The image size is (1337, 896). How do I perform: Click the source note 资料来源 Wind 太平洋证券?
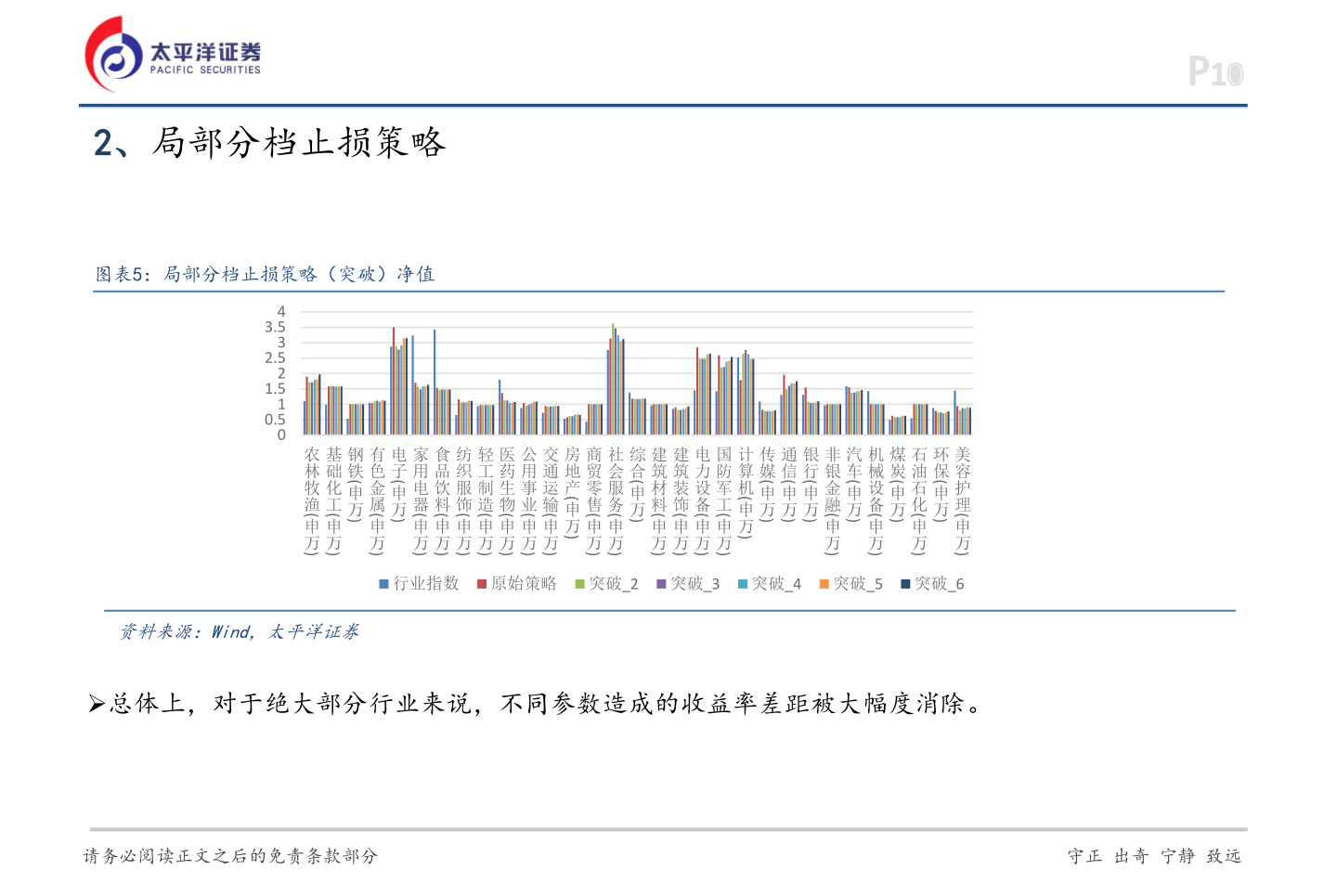pos(240,632)
